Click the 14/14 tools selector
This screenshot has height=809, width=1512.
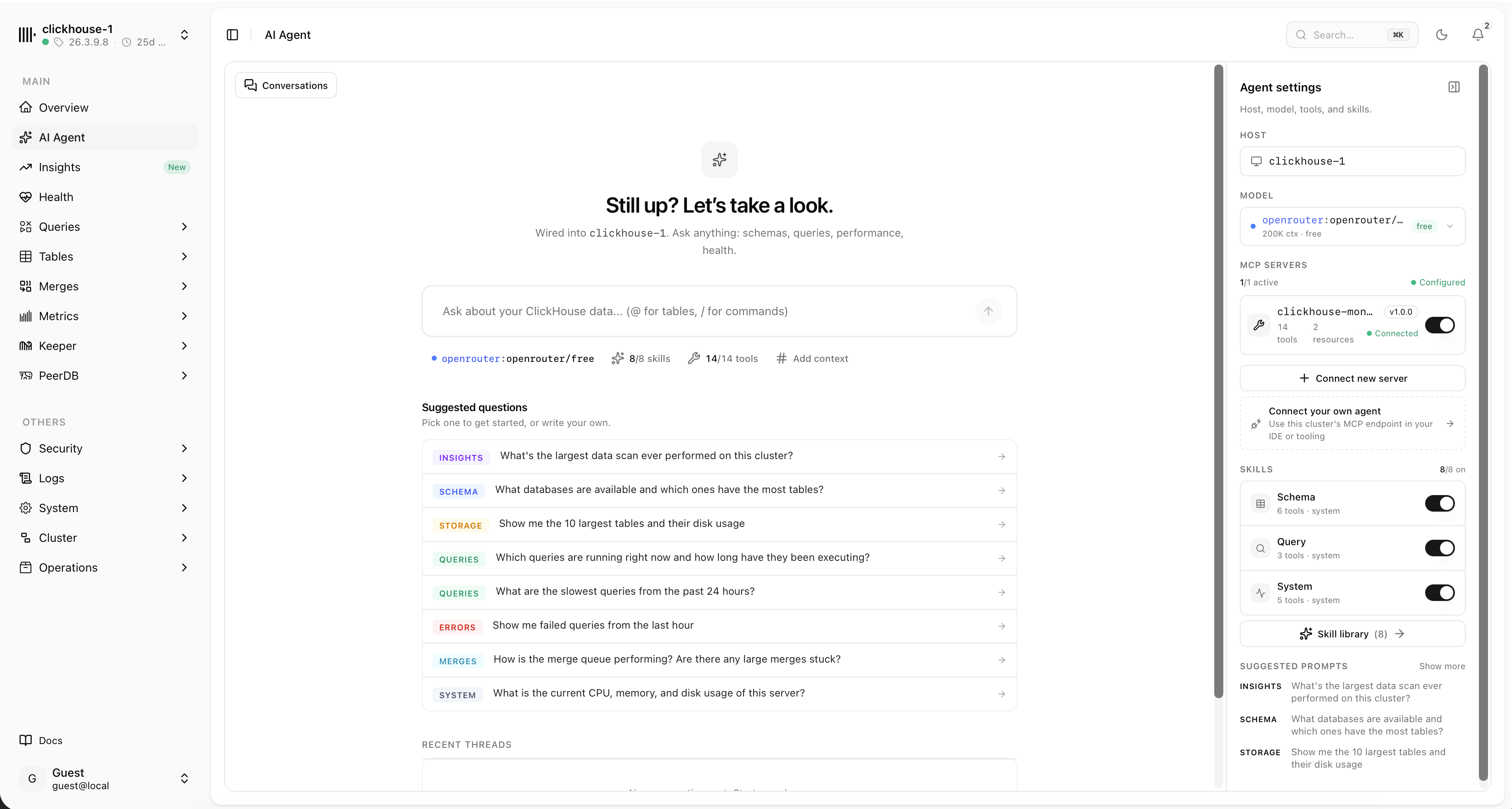click(723, 359)
